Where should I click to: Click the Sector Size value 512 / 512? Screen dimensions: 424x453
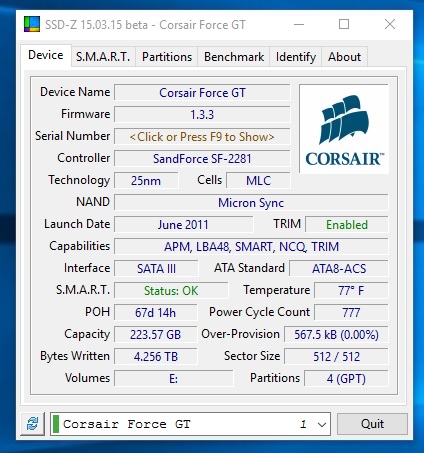pyautogui.click(x=336, y=357)
